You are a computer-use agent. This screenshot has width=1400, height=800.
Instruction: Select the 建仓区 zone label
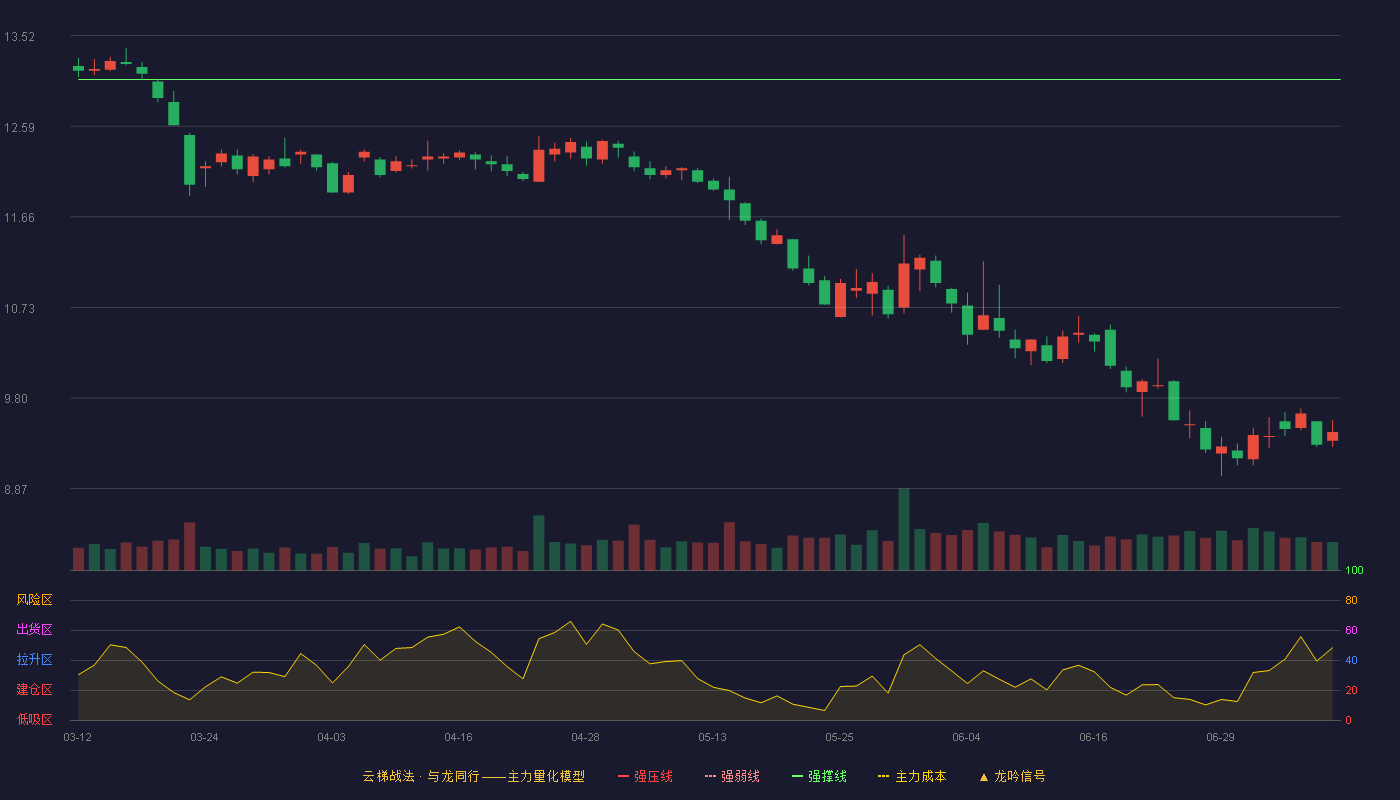tap(34, 690)
